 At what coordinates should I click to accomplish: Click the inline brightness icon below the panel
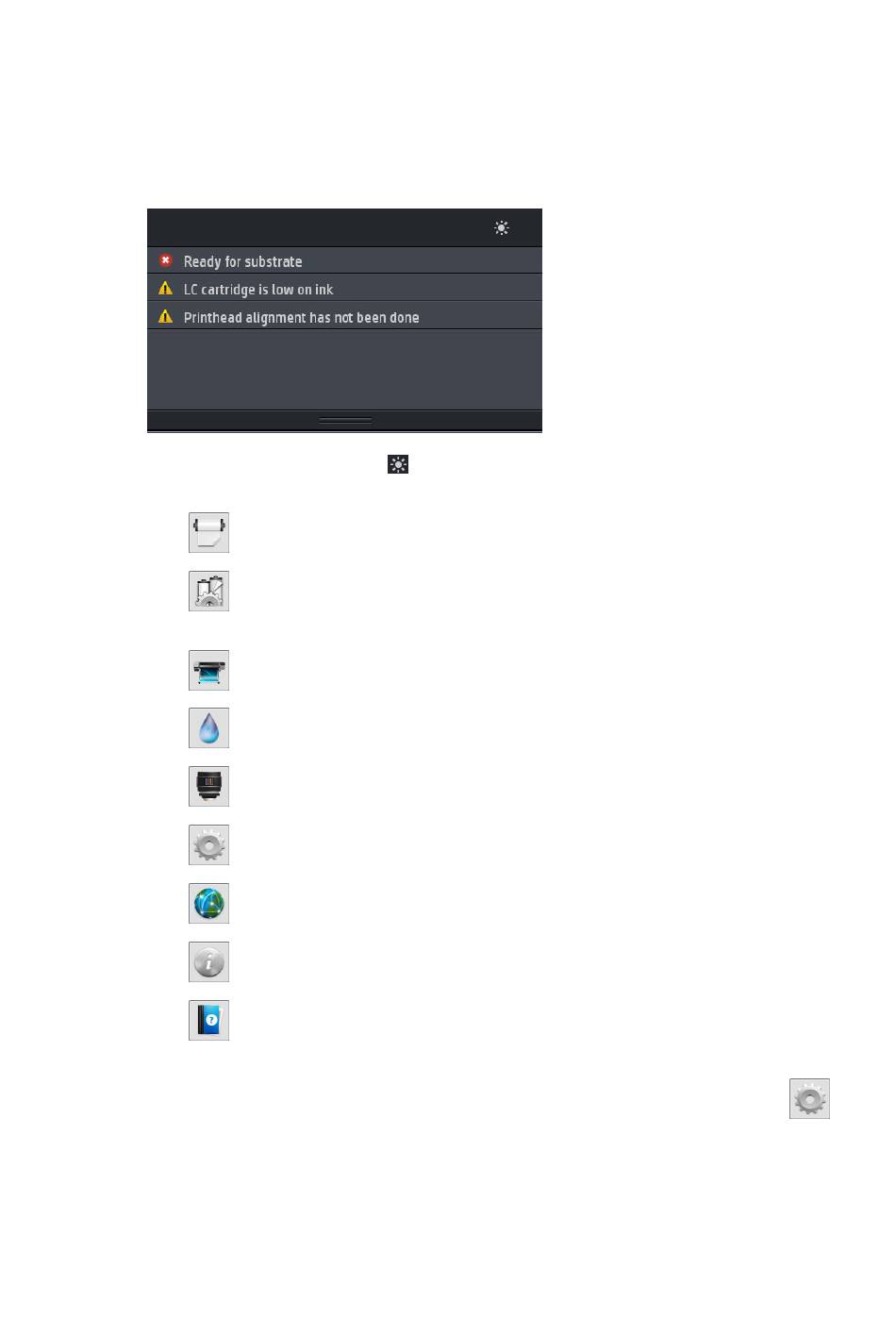[398, 464]
